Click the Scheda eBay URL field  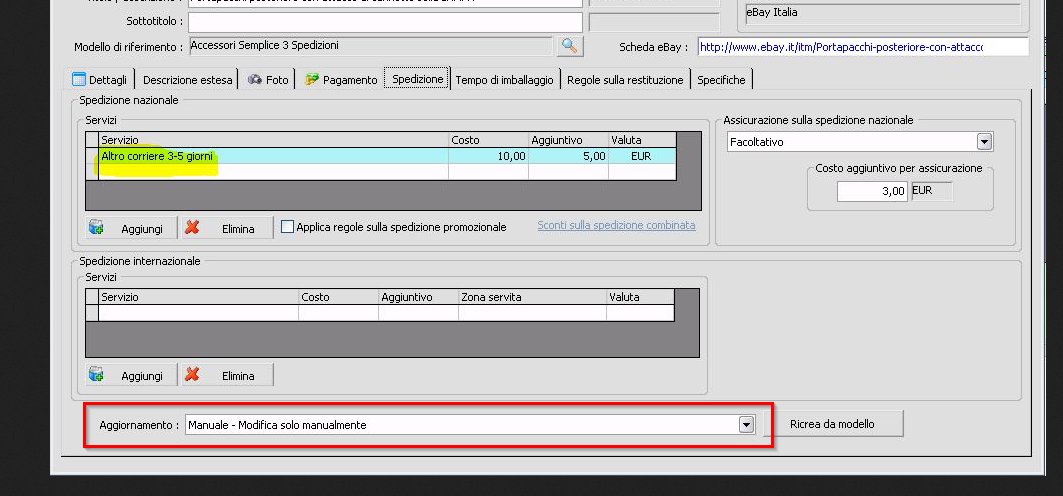pyautogui.click(x=862, y=47)
